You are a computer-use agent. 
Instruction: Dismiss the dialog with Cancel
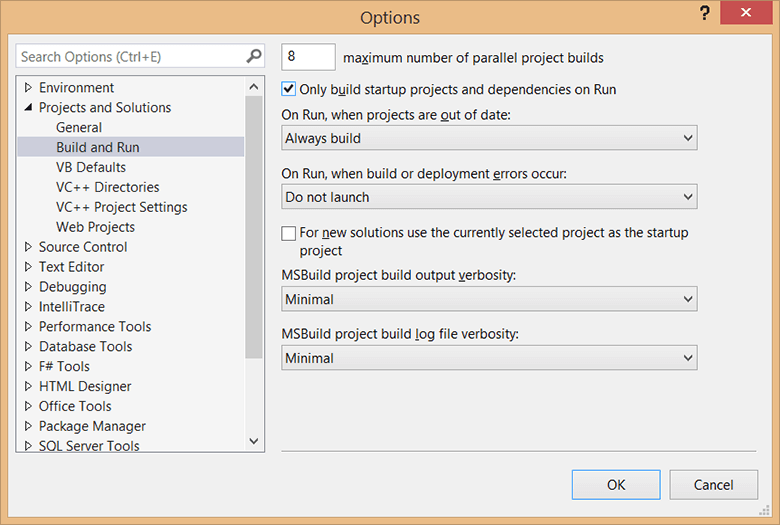713,485
